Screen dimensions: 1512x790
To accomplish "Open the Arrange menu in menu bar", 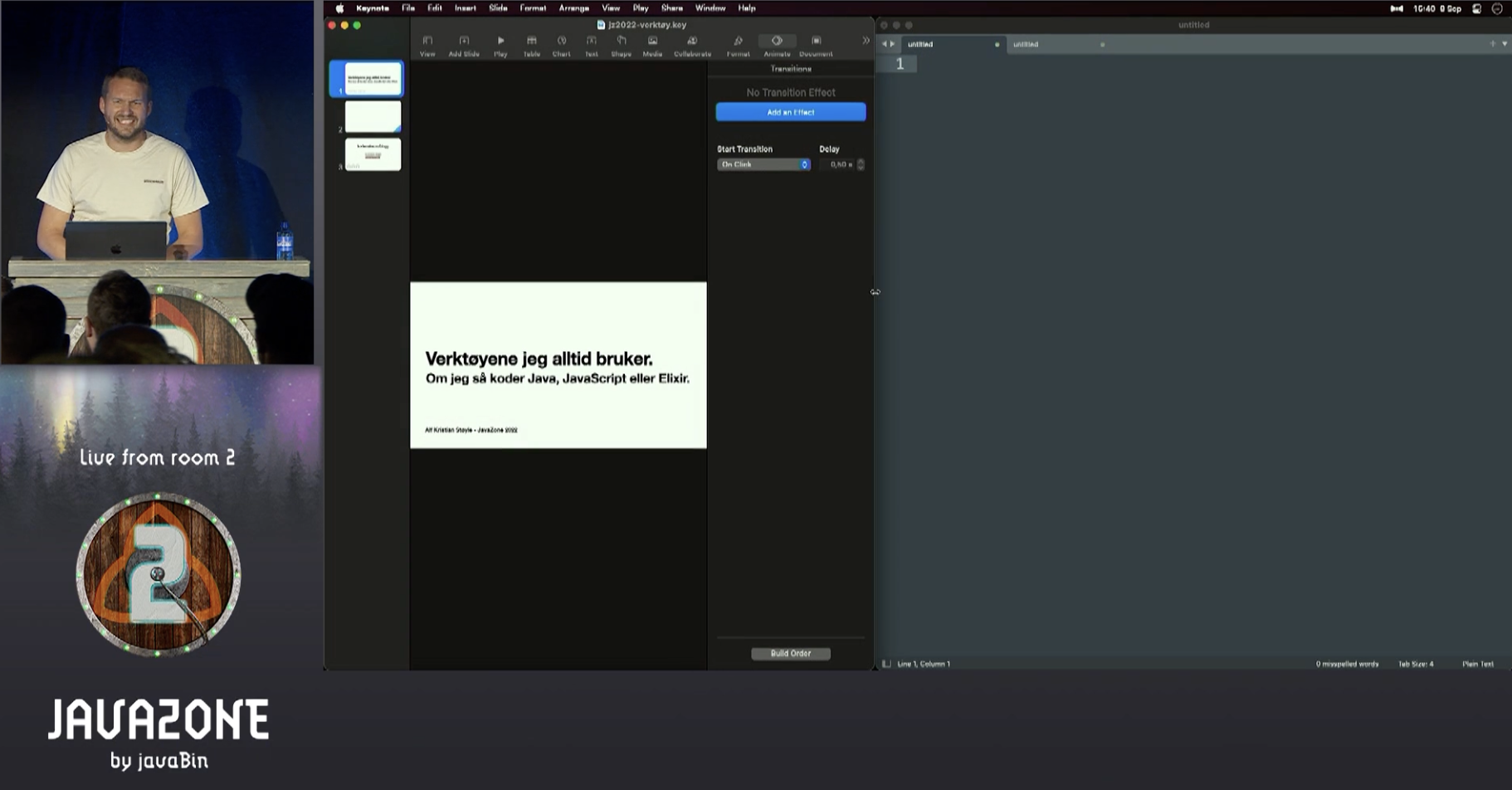I will pyautogui.click(x=573, y=8).
